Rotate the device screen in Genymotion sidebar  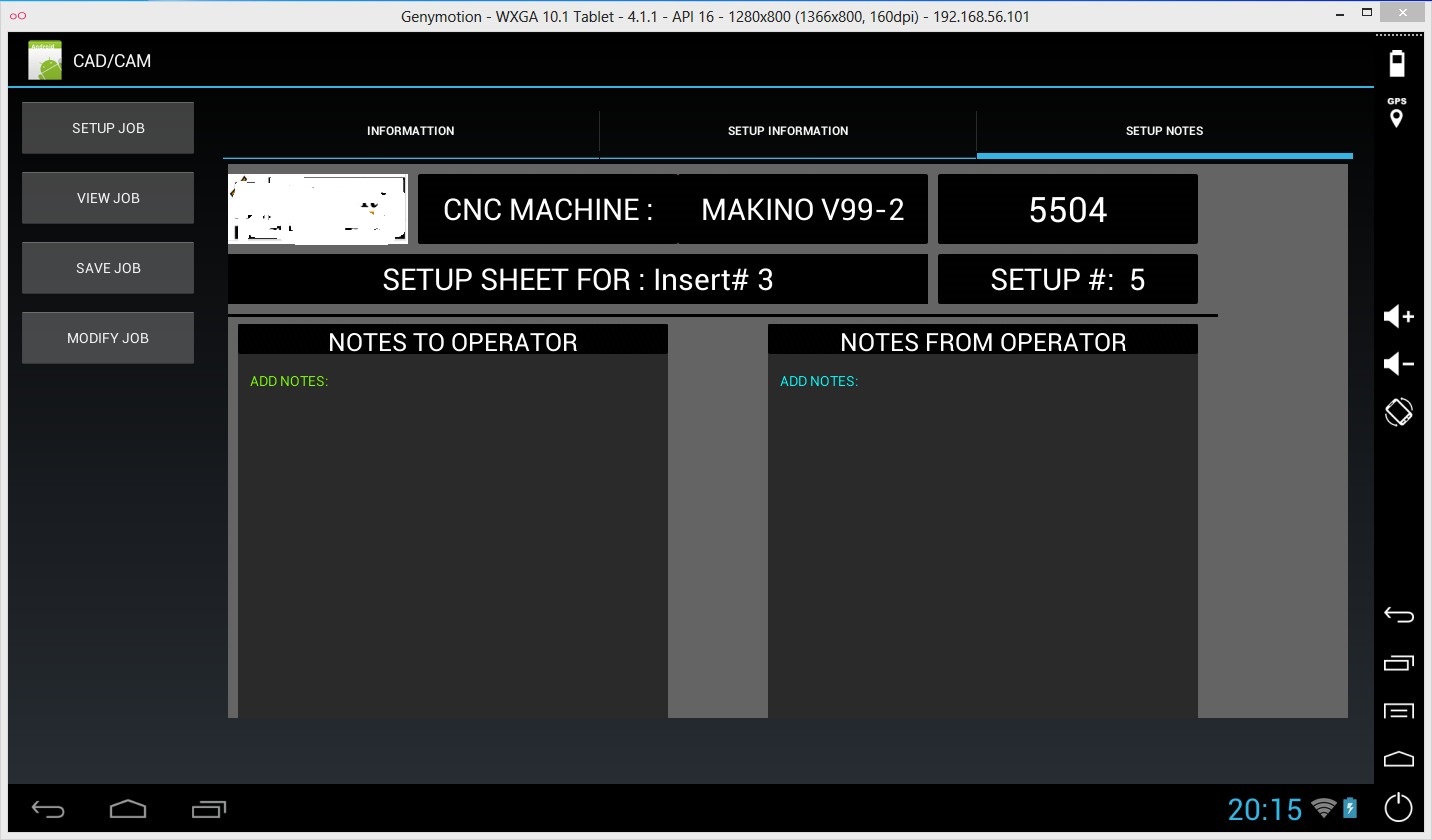(1398, 411)
